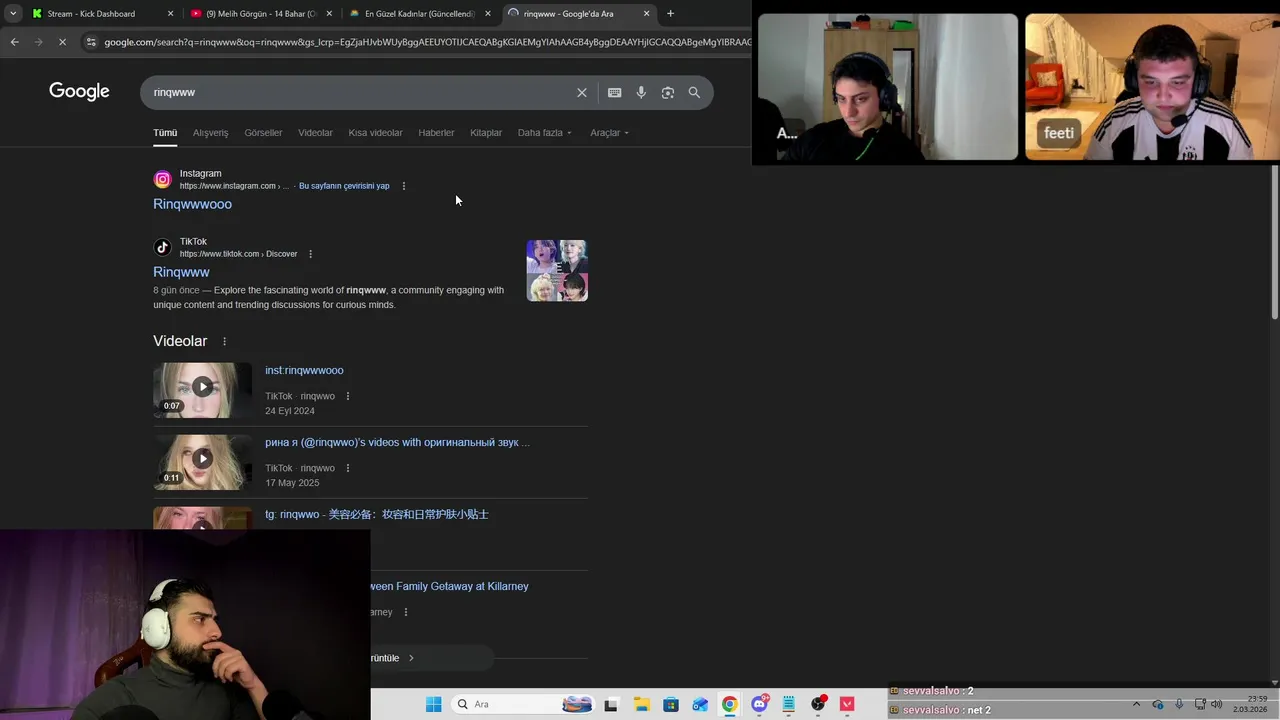Image resolution: width=1280 pixels, height=720 pixels.
Task: Open the Rinqwwwooo Instagram result
Action: [x=192, y=204]
